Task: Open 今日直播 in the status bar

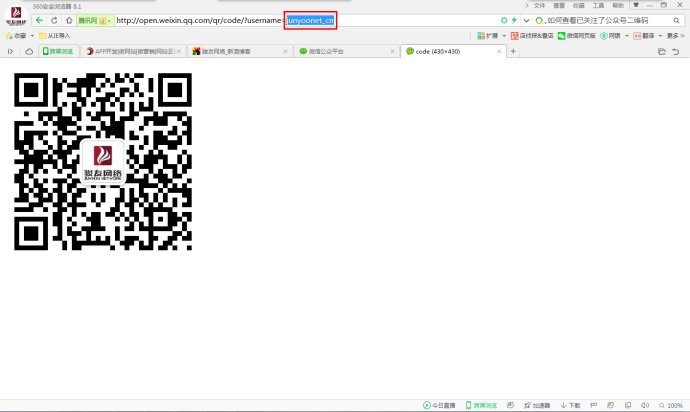Action: click(x=439, y=405)
